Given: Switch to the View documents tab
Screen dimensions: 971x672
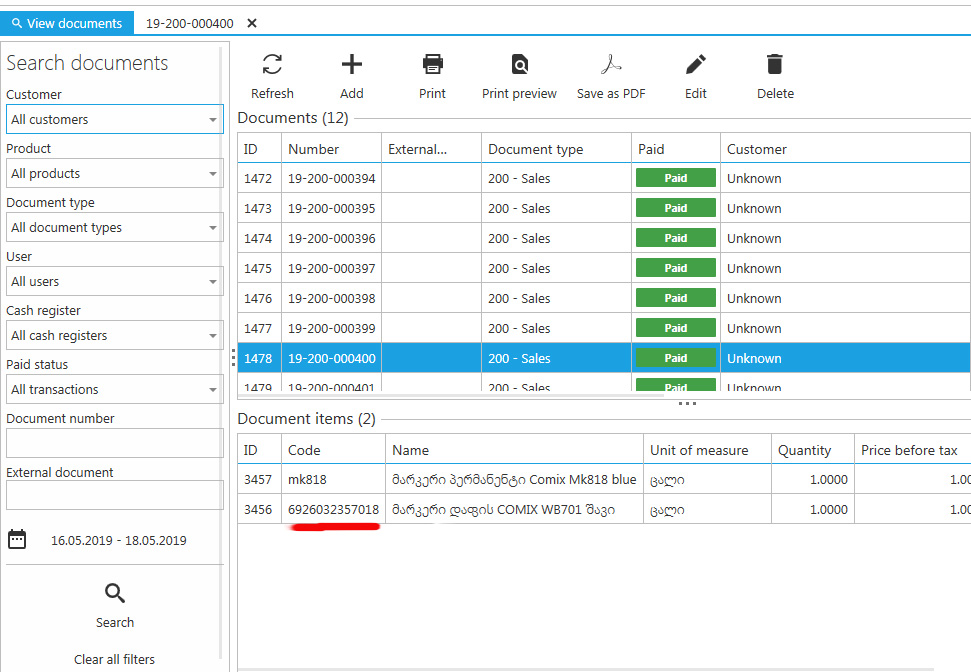Looking at the screenshot, I should point(66,23).
